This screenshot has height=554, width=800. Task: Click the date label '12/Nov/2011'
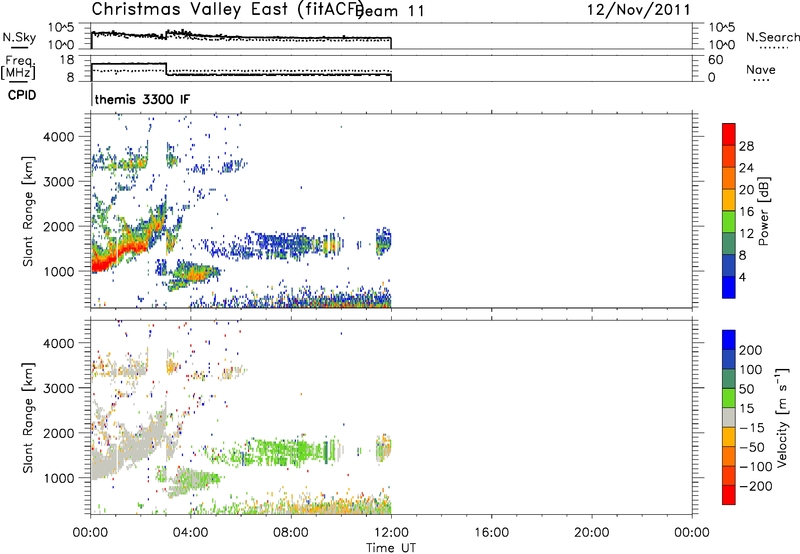639,10
